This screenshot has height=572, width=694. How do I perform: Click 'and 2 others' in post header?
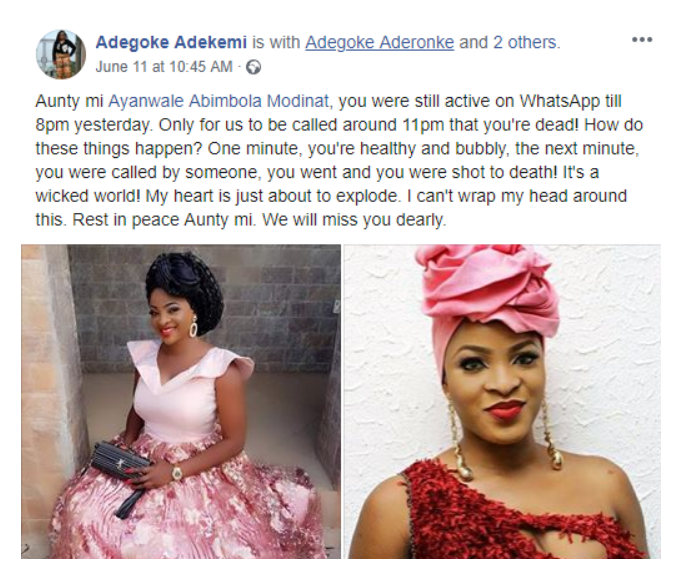point(509,43)
